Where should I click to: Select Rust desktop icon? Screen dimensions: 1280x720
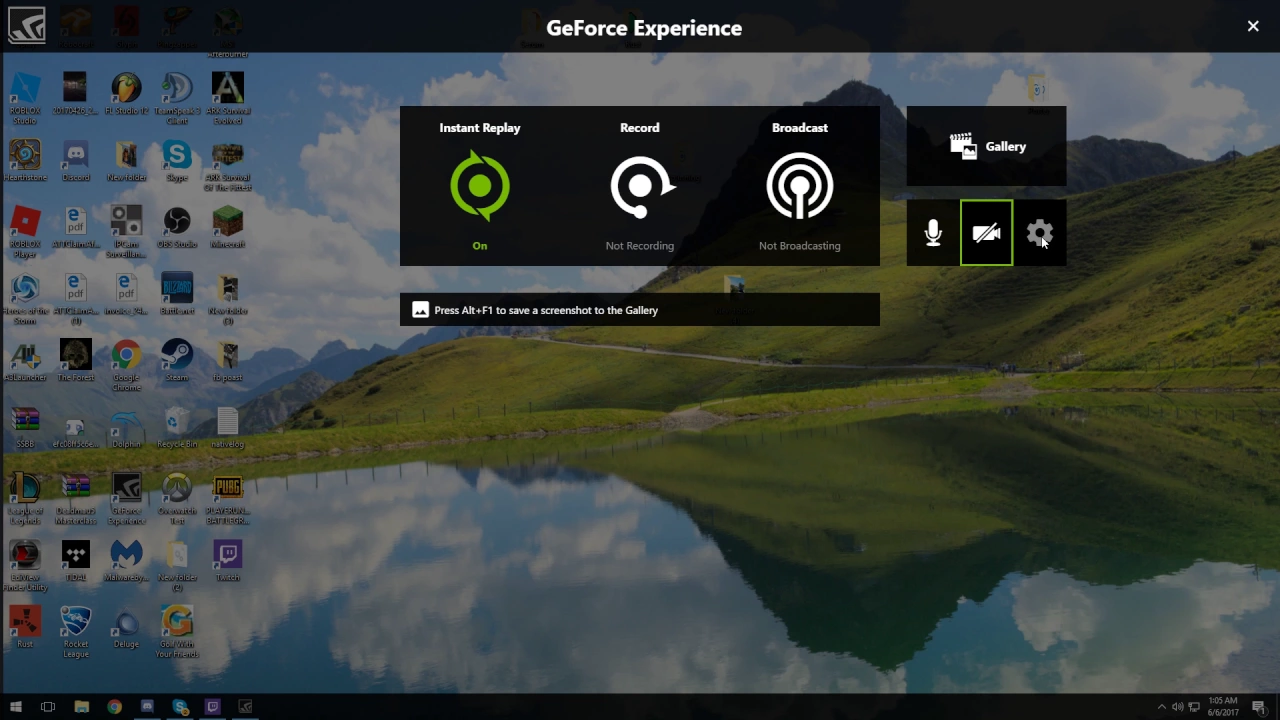(x=25, y=627)
